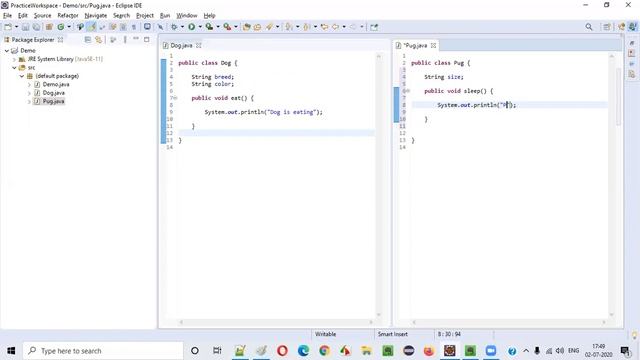Viewport: 640px width, 360px height.
Task: Collapse the default package node
Action: point(22,76)
